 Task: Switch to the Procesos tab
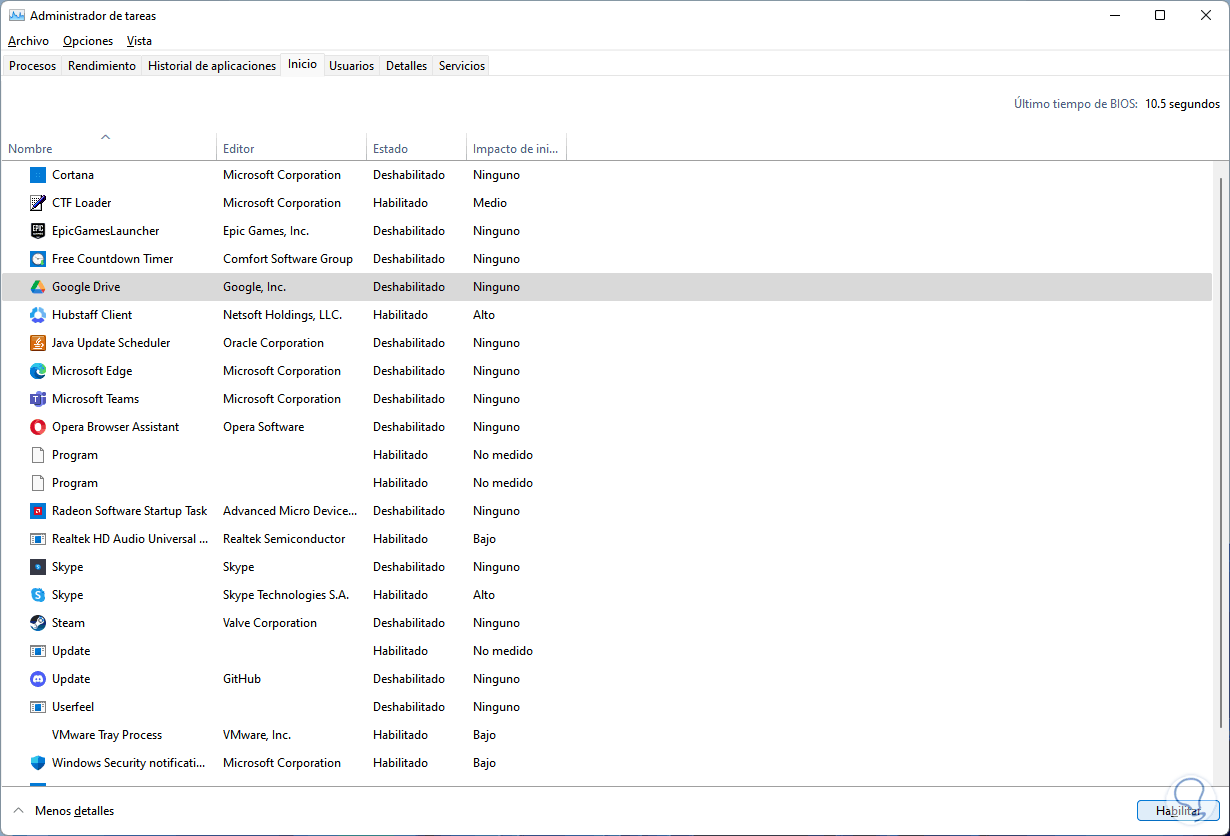point(32,66)
